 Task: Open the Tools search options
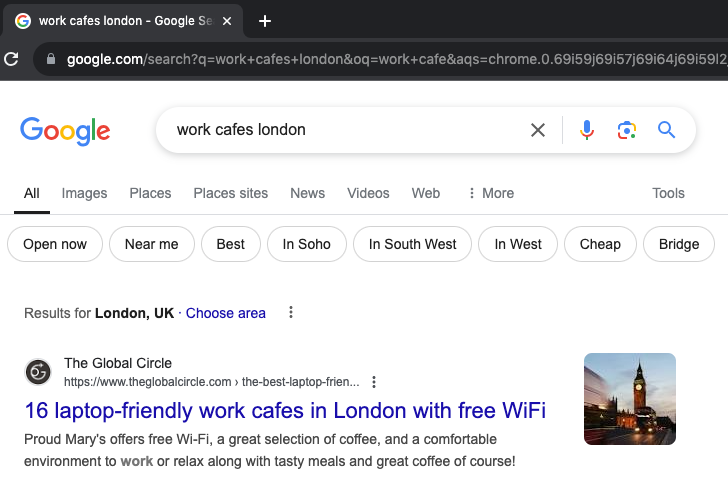668,193
